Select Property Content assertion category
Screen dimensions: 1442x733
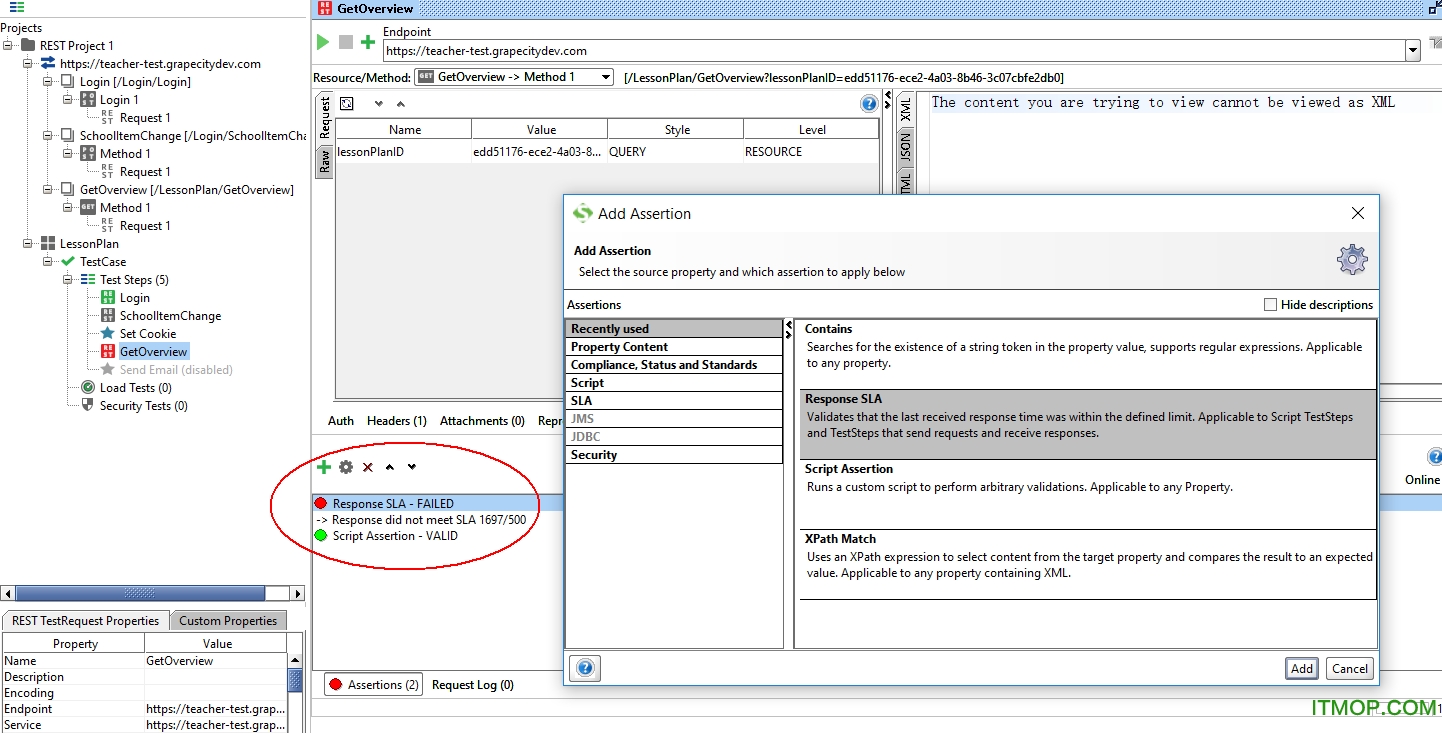tap(674, 347)
